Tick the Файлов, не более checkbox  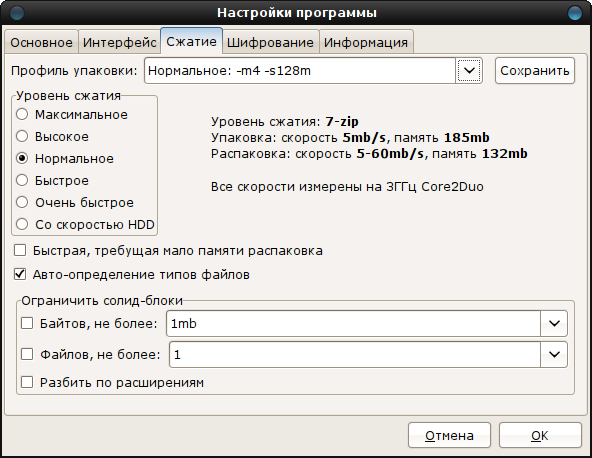click(27, 354)
